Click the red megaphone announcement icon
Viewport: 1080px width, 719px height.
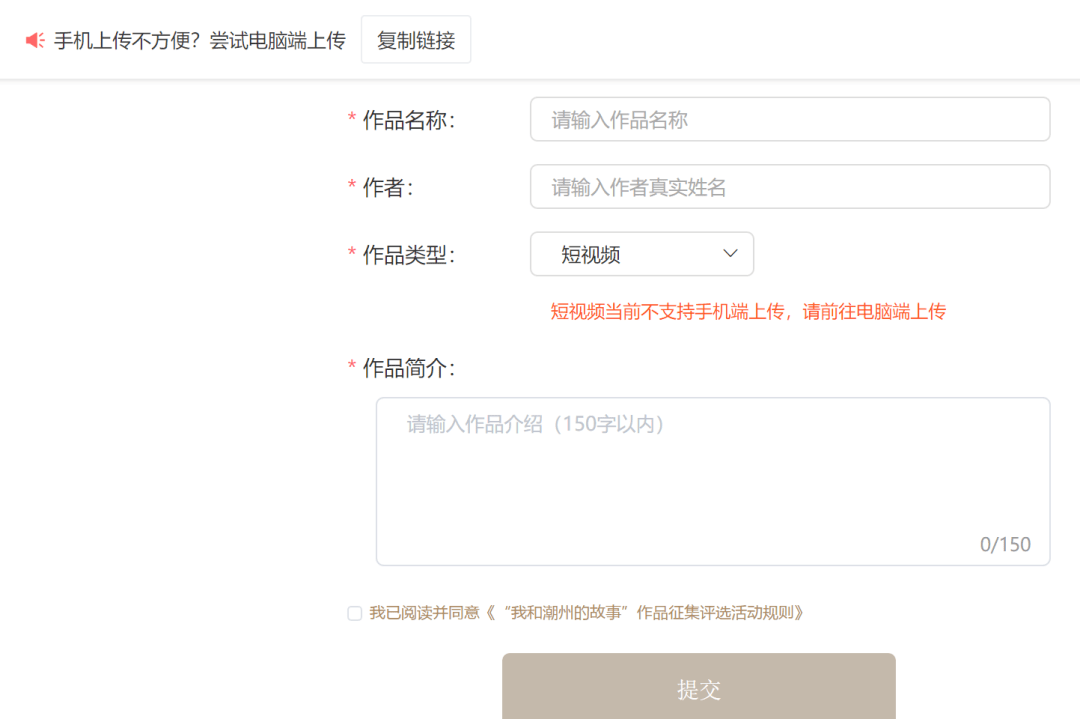(35, 41)
